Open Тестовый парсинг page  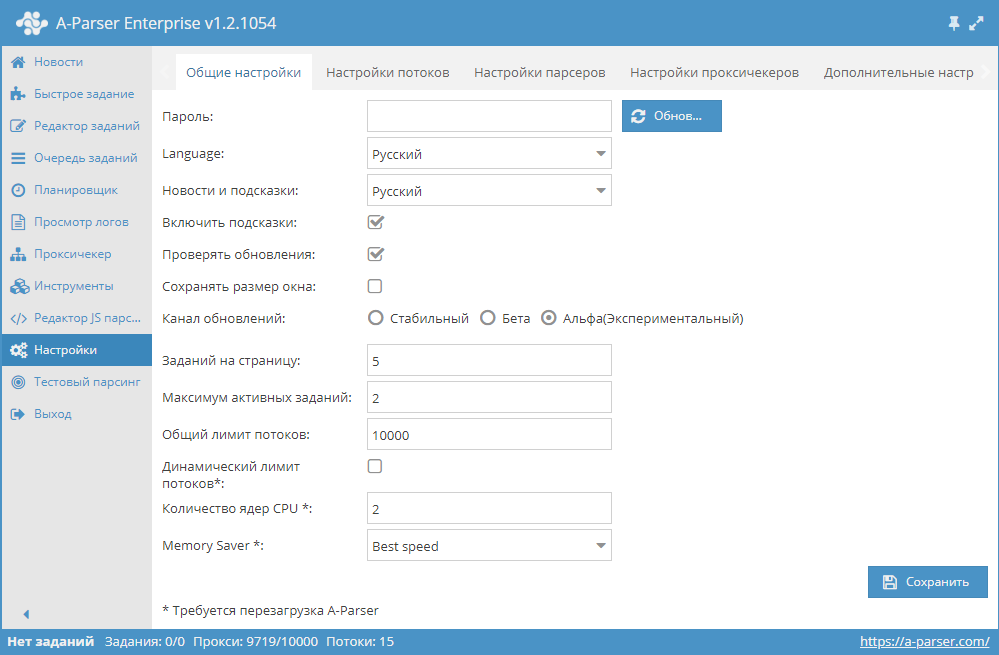76,382
